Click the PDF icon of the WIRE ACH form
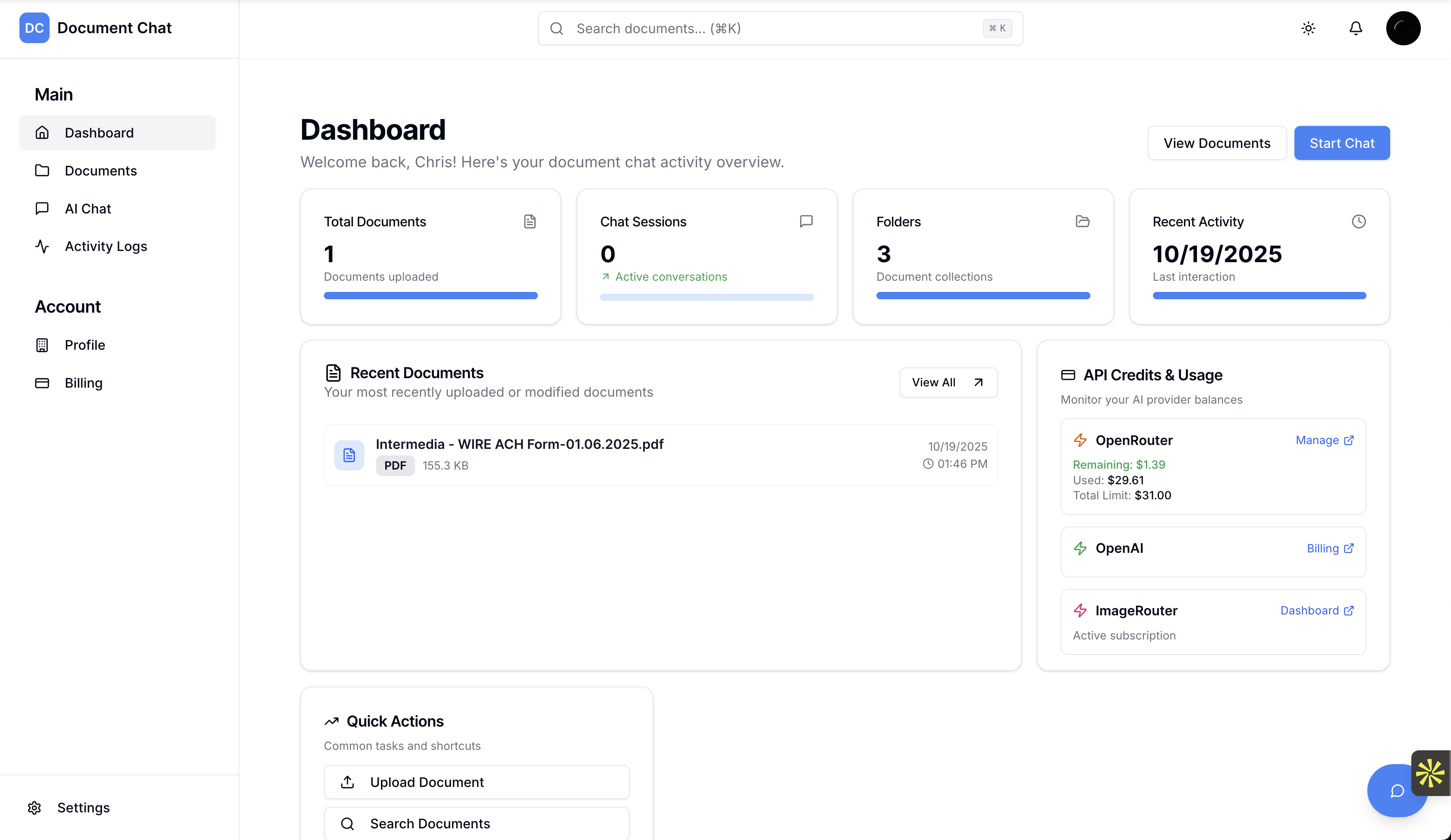 tap(349, 455)
